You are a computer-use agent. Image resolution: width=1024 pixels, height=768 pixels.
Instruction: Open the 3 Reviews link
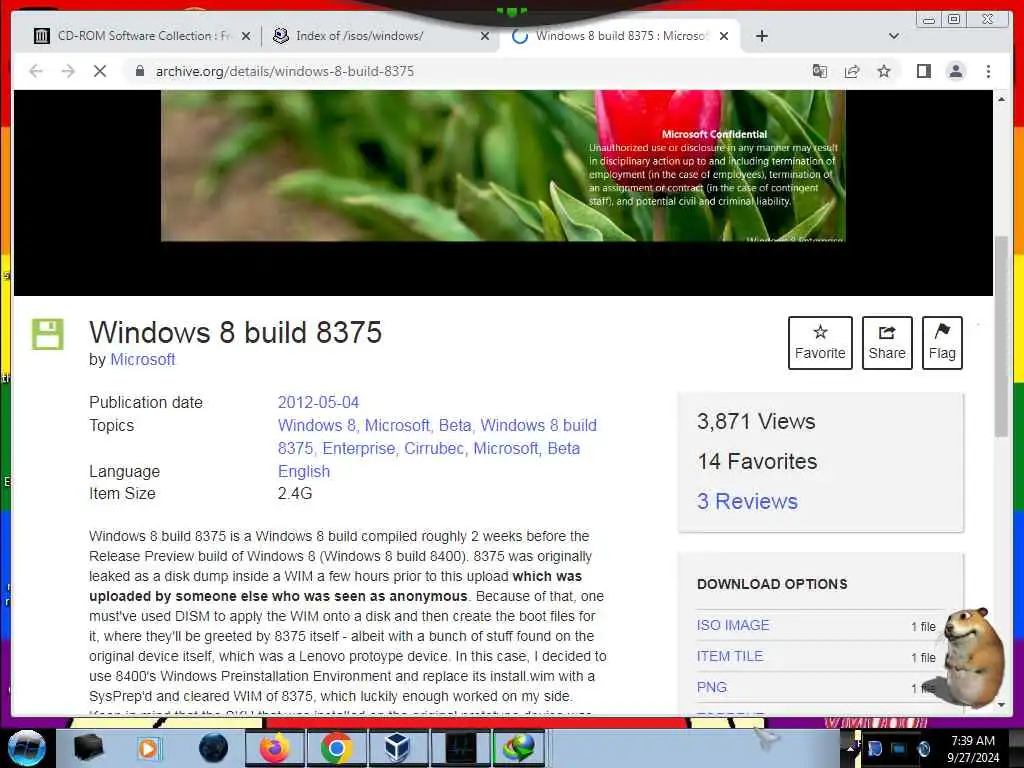coord(747,501)
